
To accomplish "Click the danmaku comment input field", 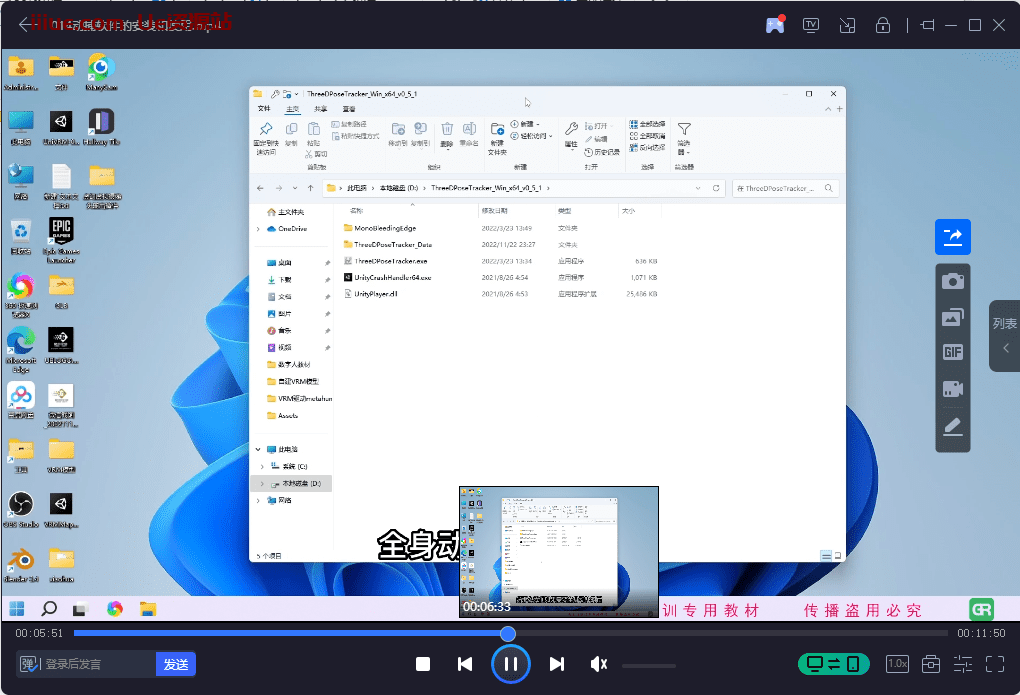I will point(98,664).
